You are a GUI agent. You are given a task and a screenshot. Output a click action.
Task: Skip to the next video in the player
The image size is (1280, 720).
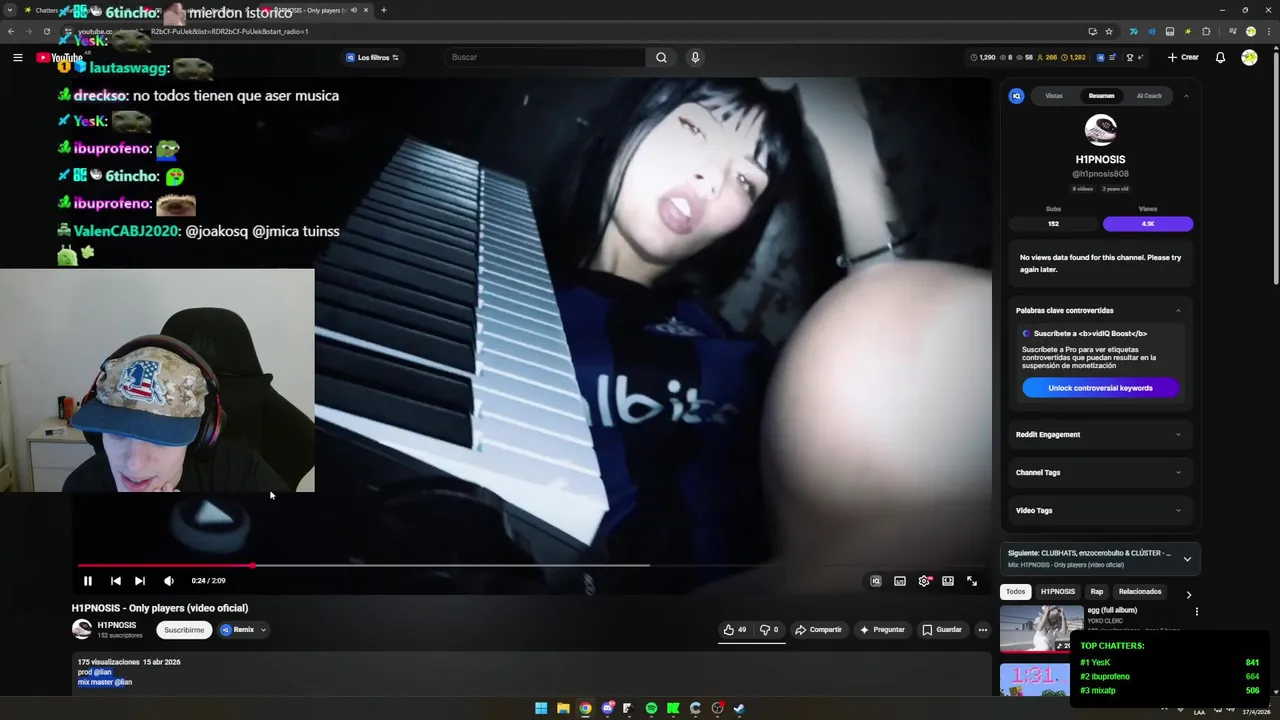pyautogui.click(x=140, y=581)
